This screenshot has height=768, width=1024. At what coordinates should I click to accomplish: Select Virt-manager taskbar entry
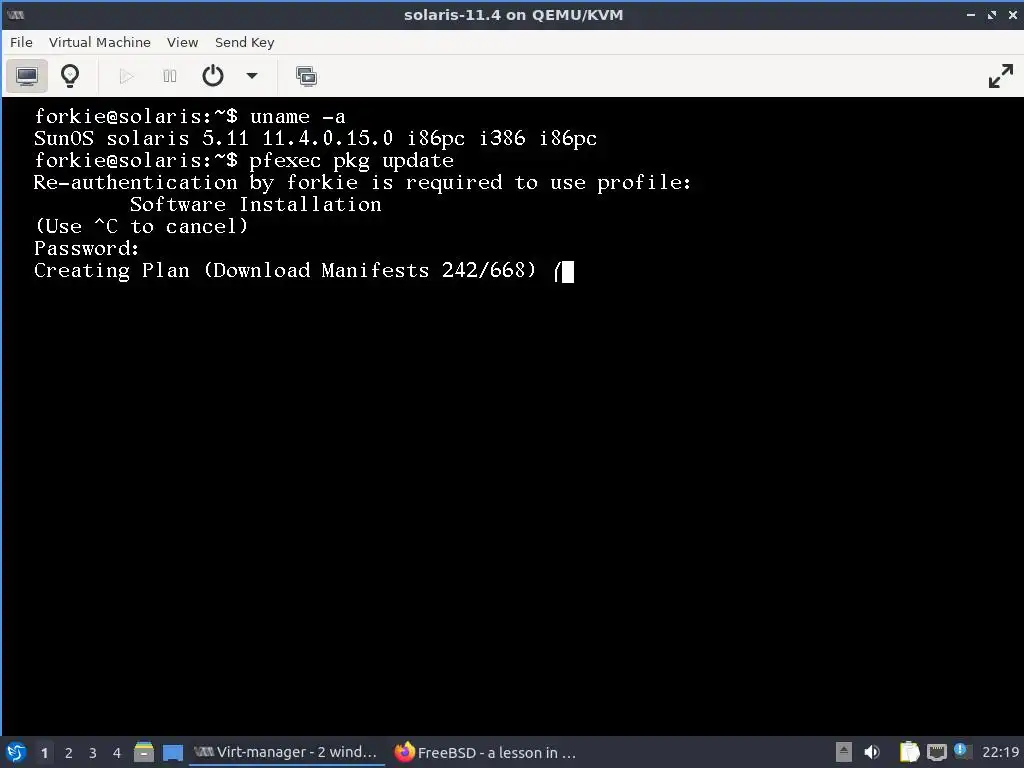click(x=286, y=752)
